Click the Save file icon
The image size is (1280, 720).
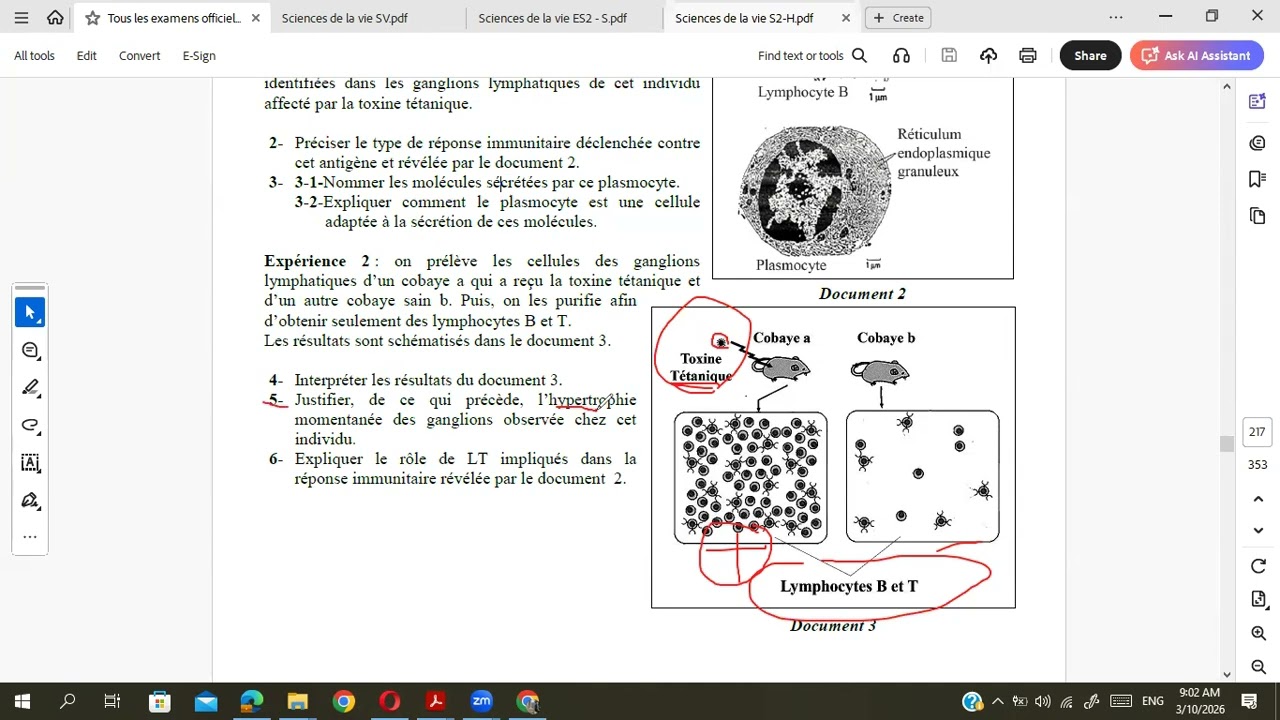coord(949,56)
